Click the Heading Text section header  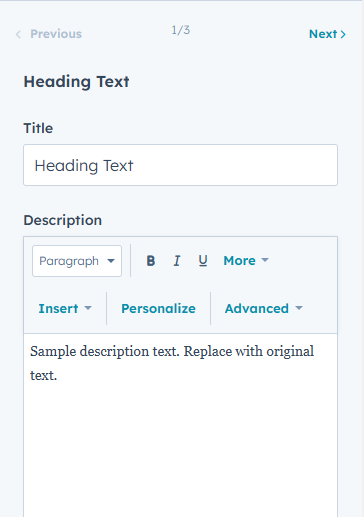[76, 82]
